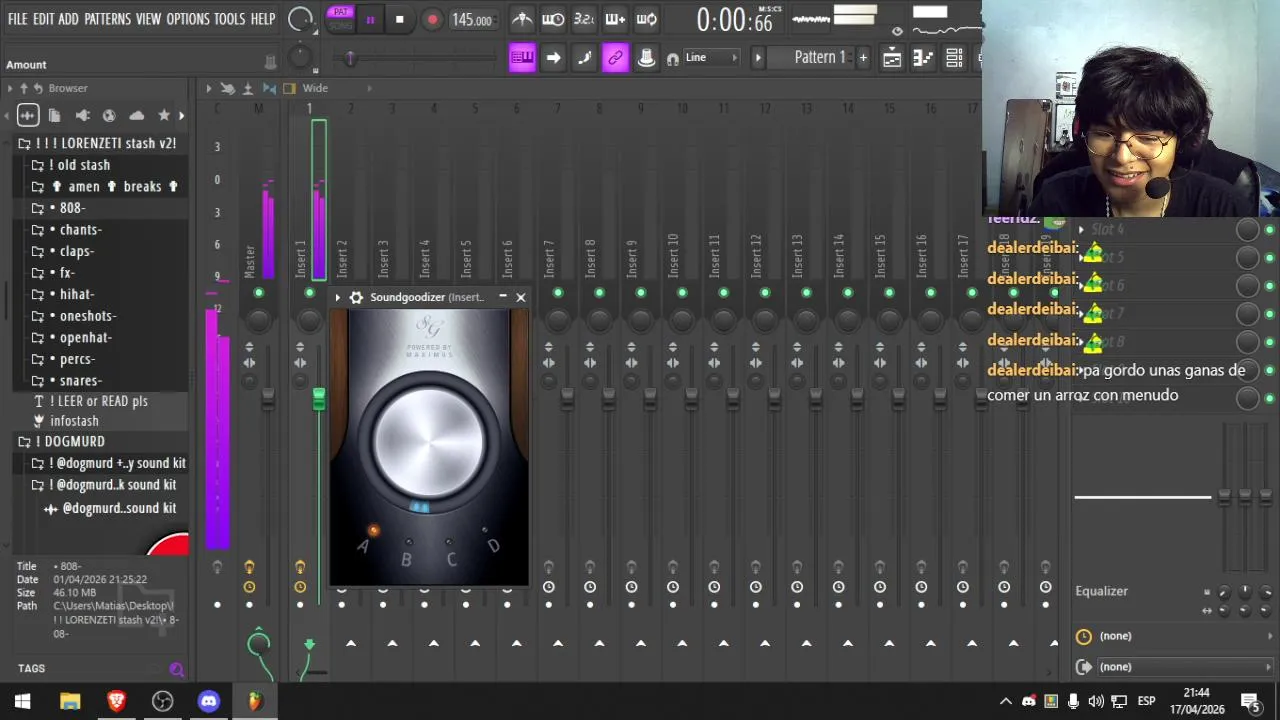Toggle the overdub recording icon
This screenshot has width=1280, height=720.
click(615, 19)
